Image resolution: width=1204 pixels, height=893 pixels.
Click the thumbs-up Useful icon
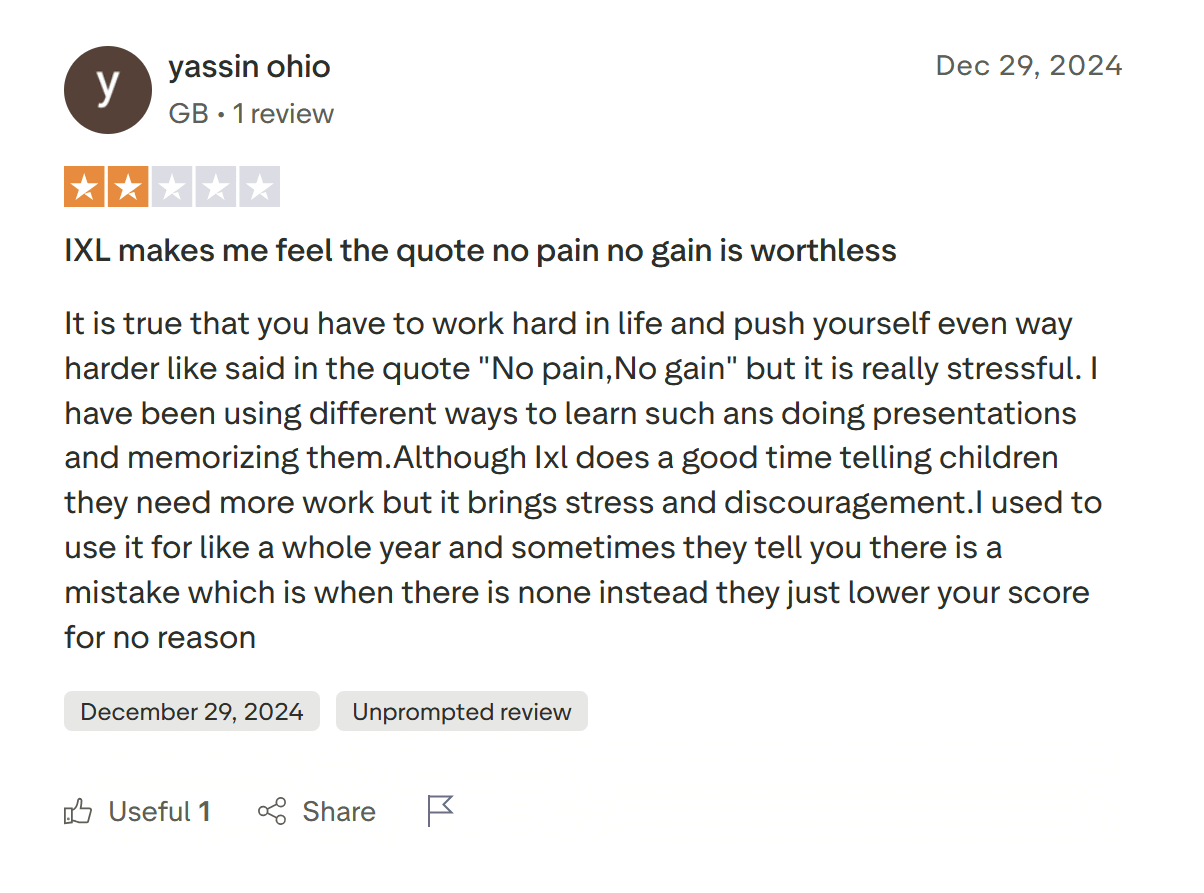pos(78,811)
